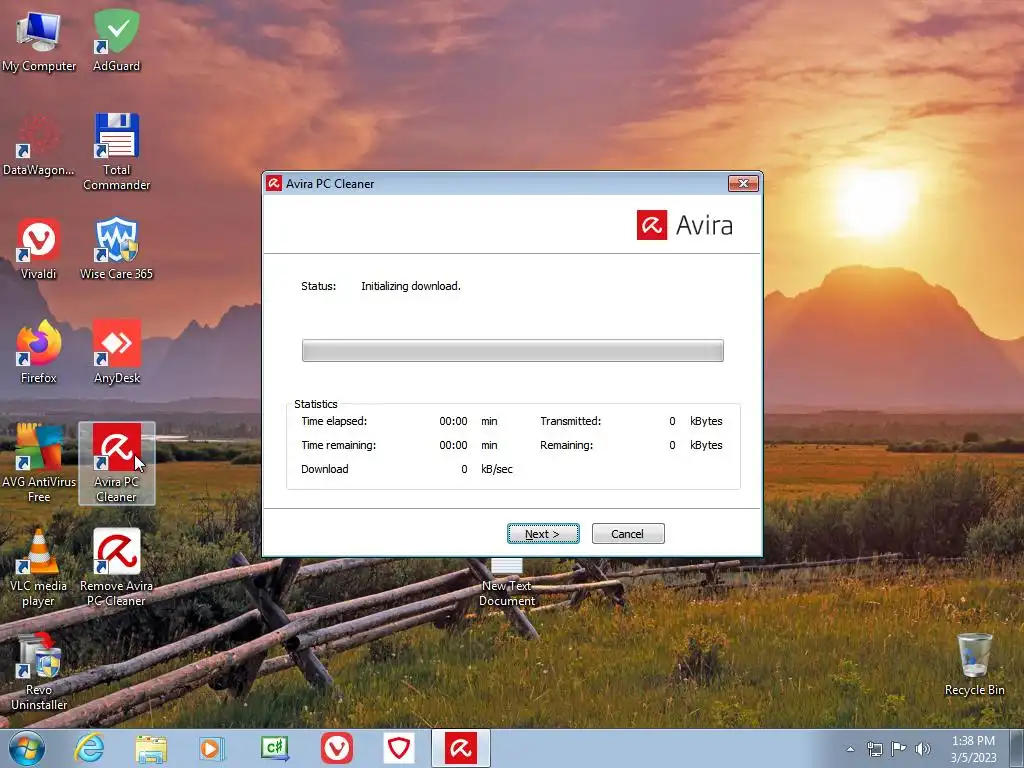The image size is (1024, 768).
Task: Open the Action Center flag icon
Action: 899,749
